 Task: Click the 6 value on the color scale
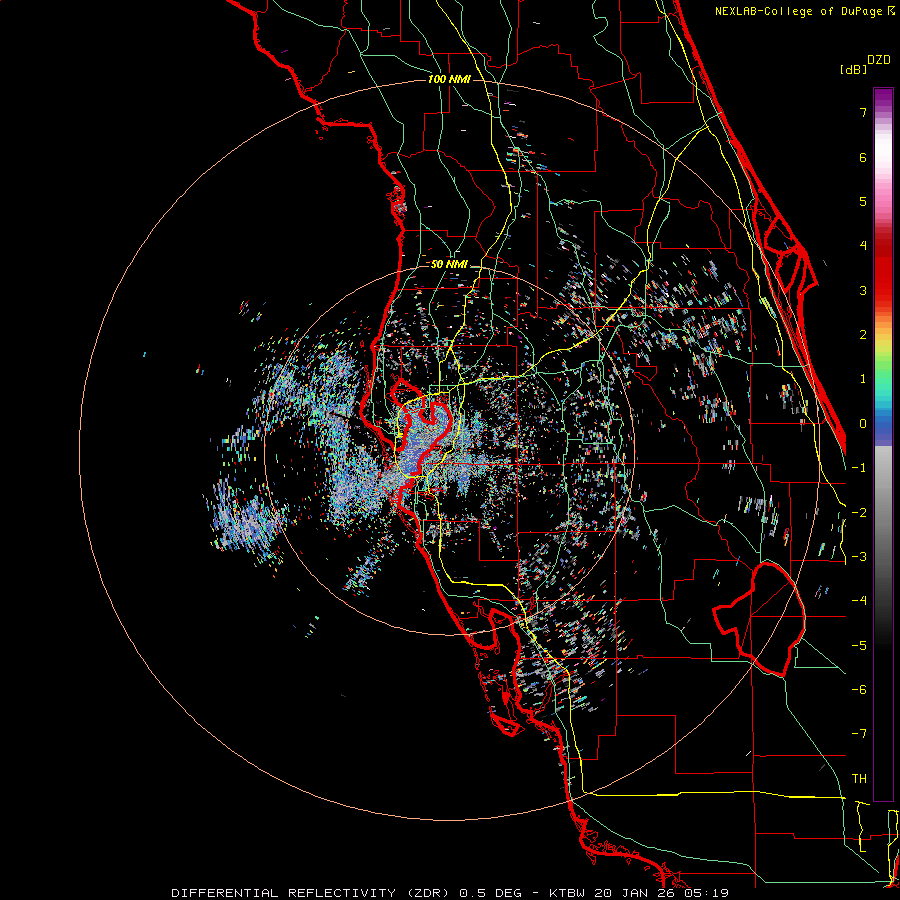click(863, 157)
